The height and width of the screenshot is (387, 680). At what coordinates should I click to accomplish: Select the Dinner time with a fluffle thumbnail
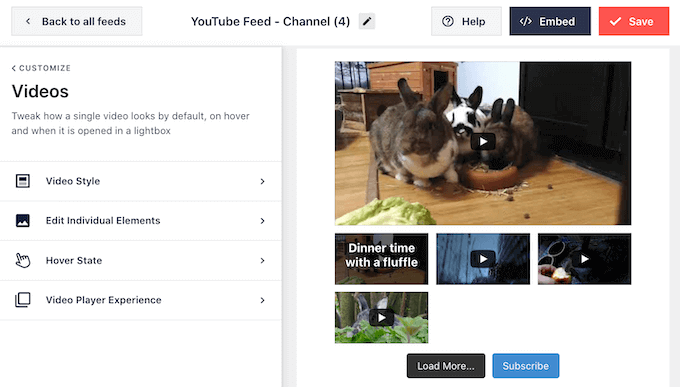(x=381, y=259)
